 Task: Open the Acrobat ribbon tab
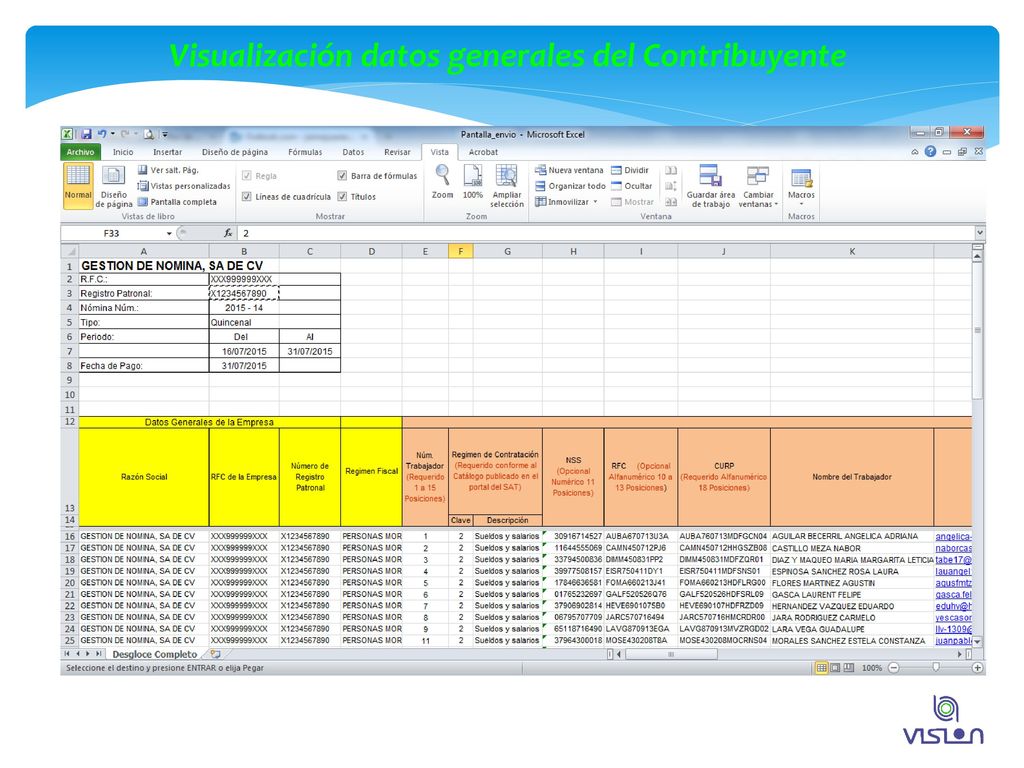pyautogui.click(x=483, y=152)
